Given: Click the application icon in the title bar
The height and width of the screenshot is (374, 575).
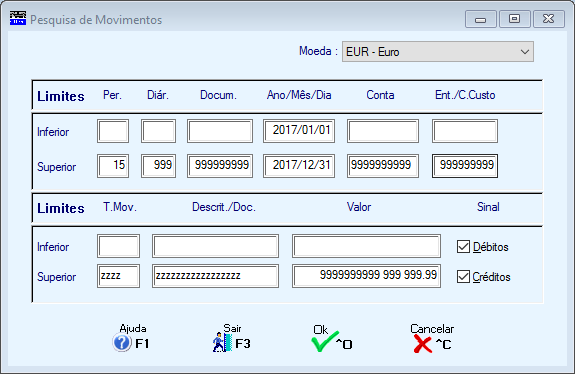Looking at the screenshot, I should [18, 18].
